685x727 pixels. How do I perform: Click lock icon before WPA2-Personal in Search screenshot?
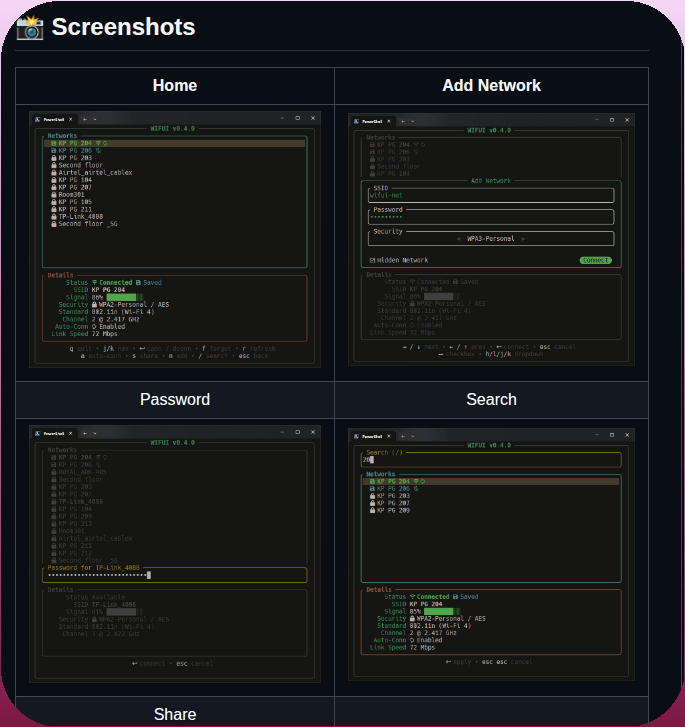pyautogui.click(x=412, y=619)
